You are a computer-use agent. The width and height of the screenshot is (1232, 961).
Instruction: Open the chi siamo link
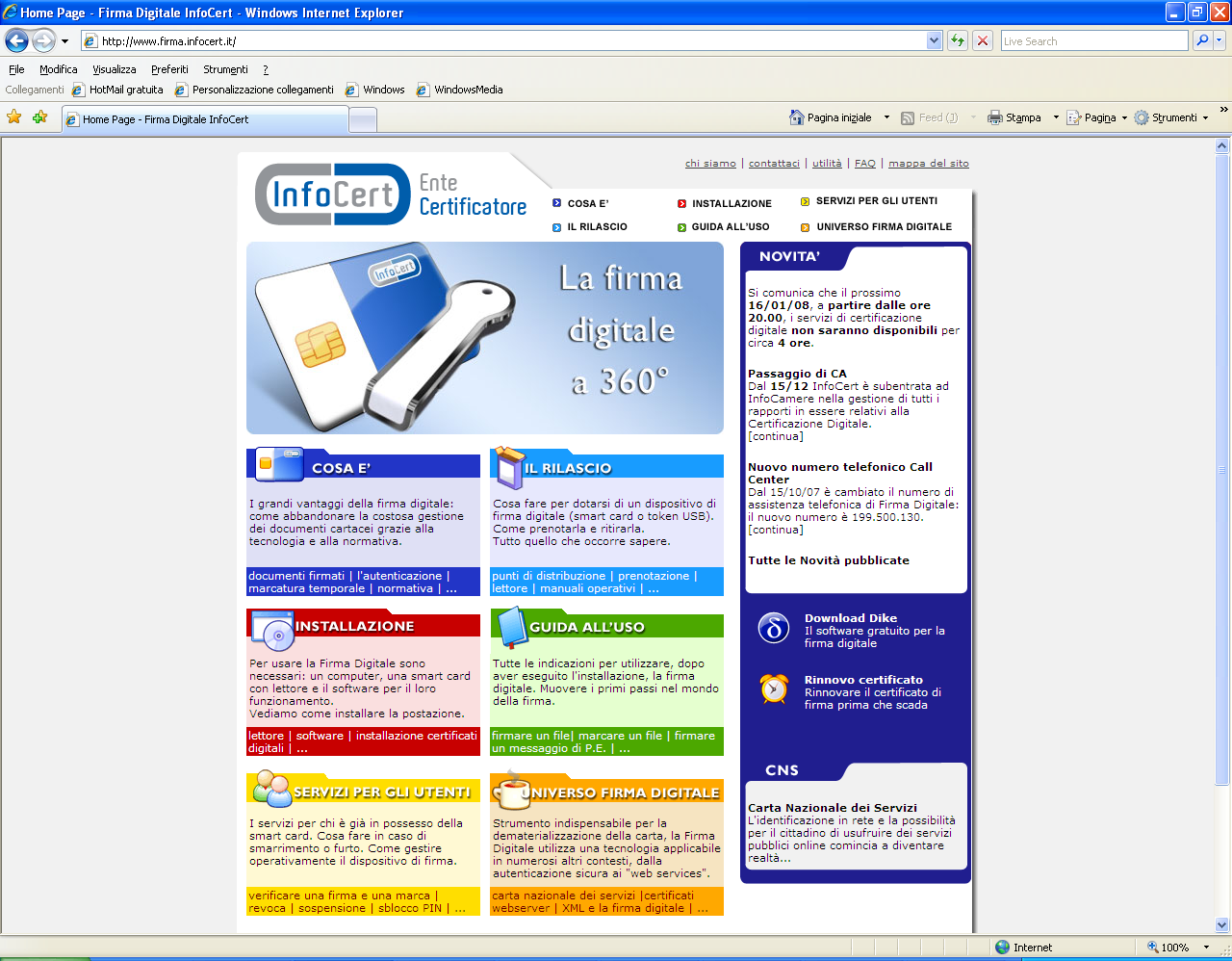[710, 164]
